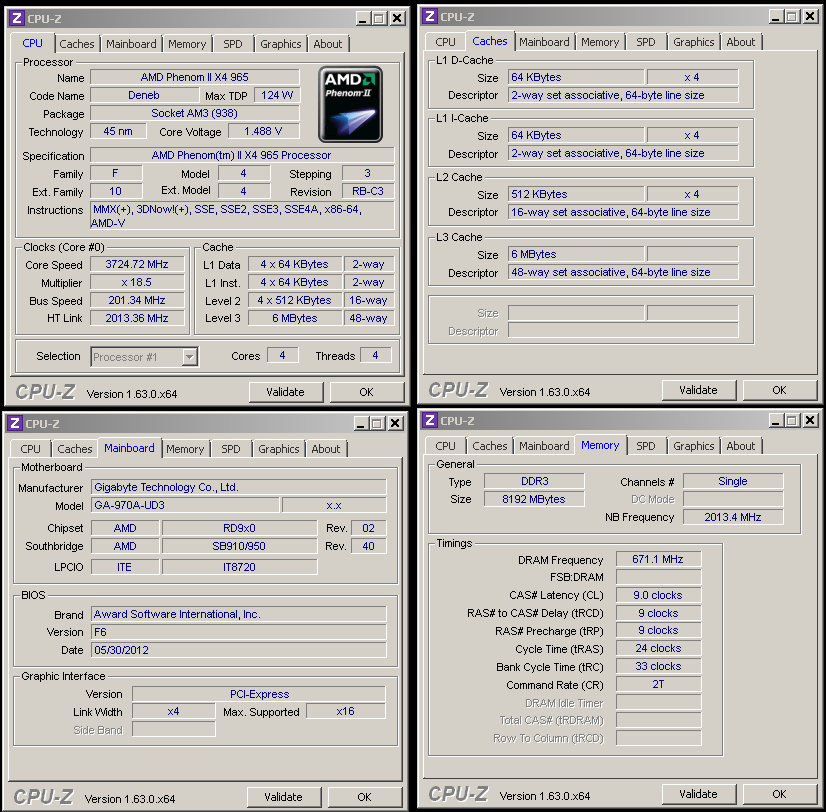
Task: Click the memory Size value 8192 MBytes
Action: 534,499
